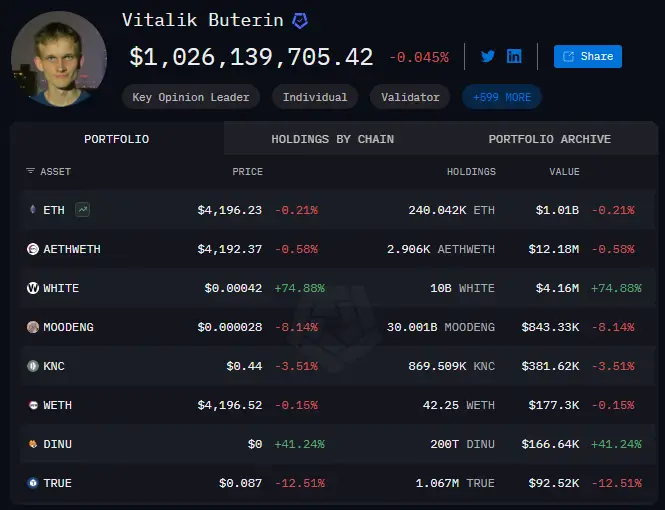The image size is (665, 510).
Task: Click the 42.25 WETH holdings
Action: 459,405
